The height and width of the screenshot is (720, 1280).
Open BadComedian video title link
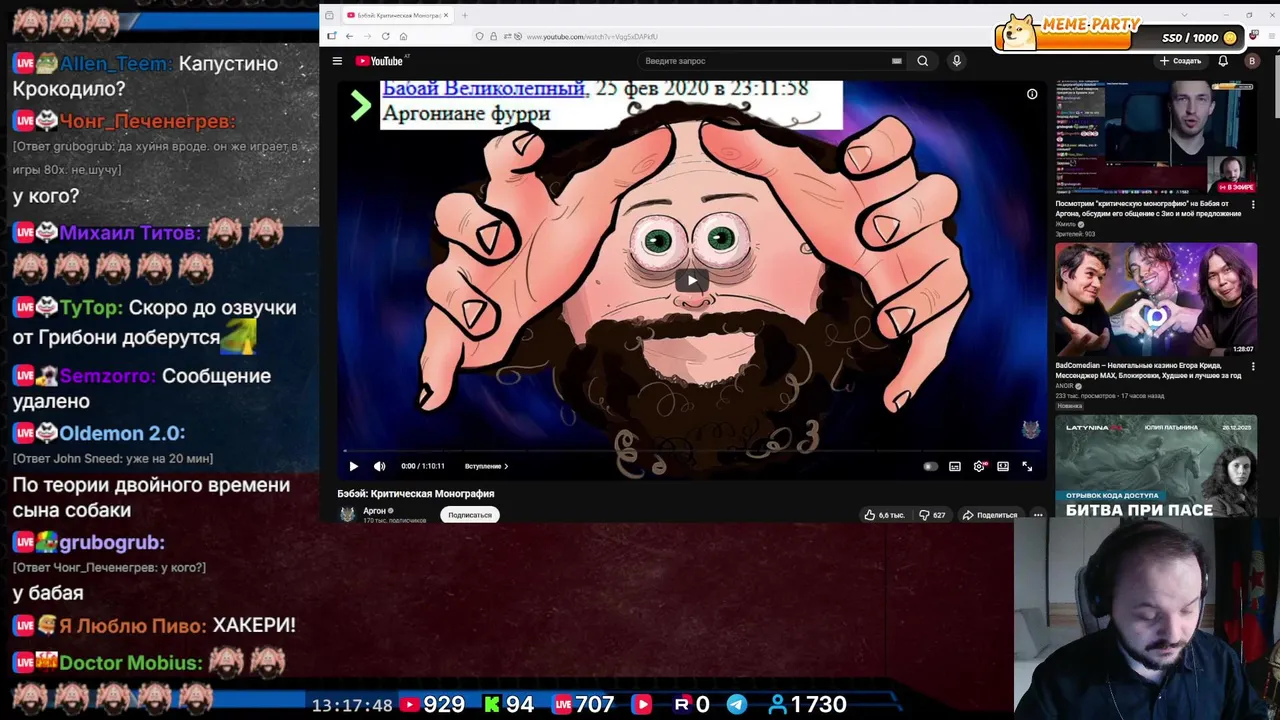coord(1148,370)
